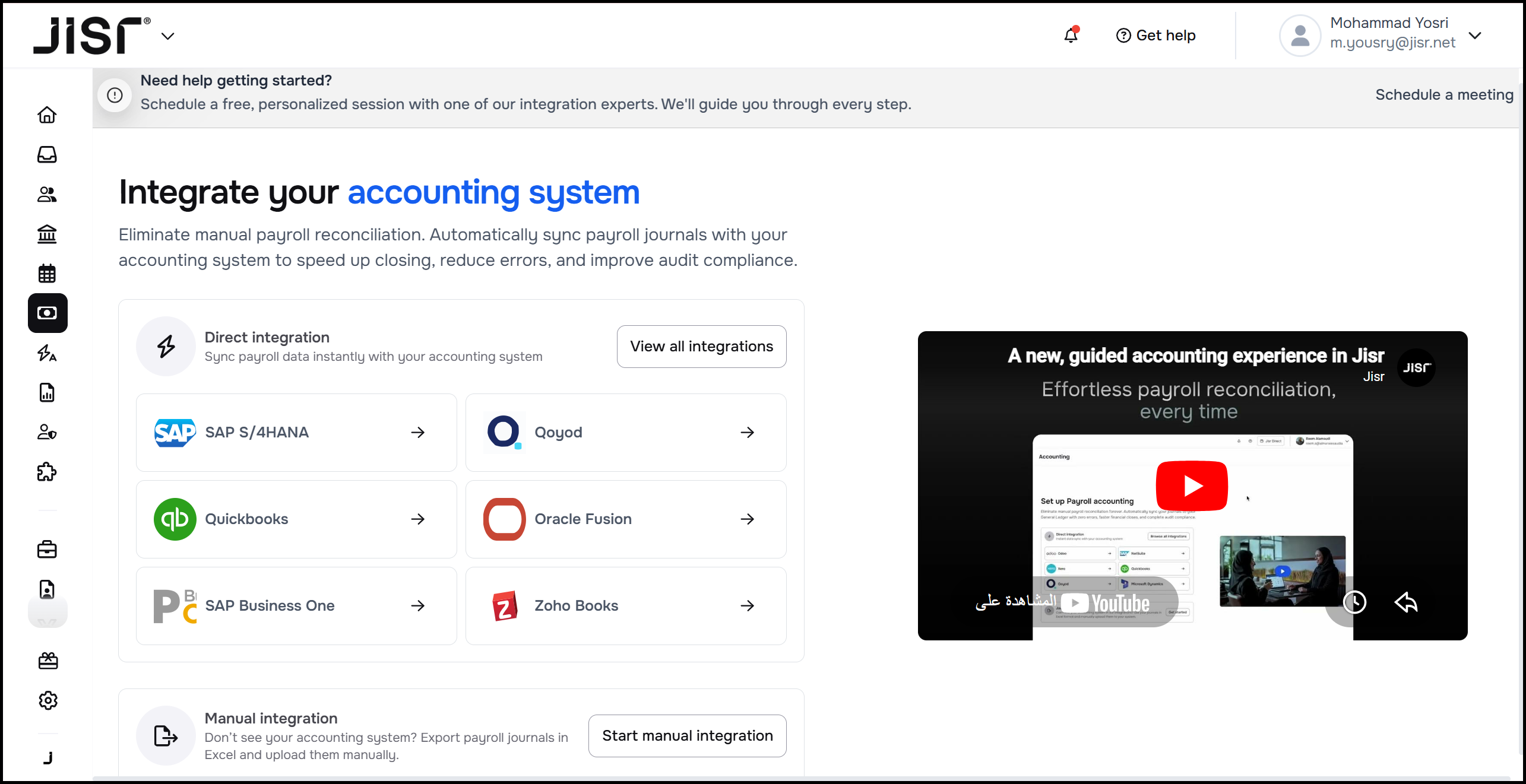Select the Zoho Books integration card
This screenshot has height=784, width=1526.
coord(626,605)
